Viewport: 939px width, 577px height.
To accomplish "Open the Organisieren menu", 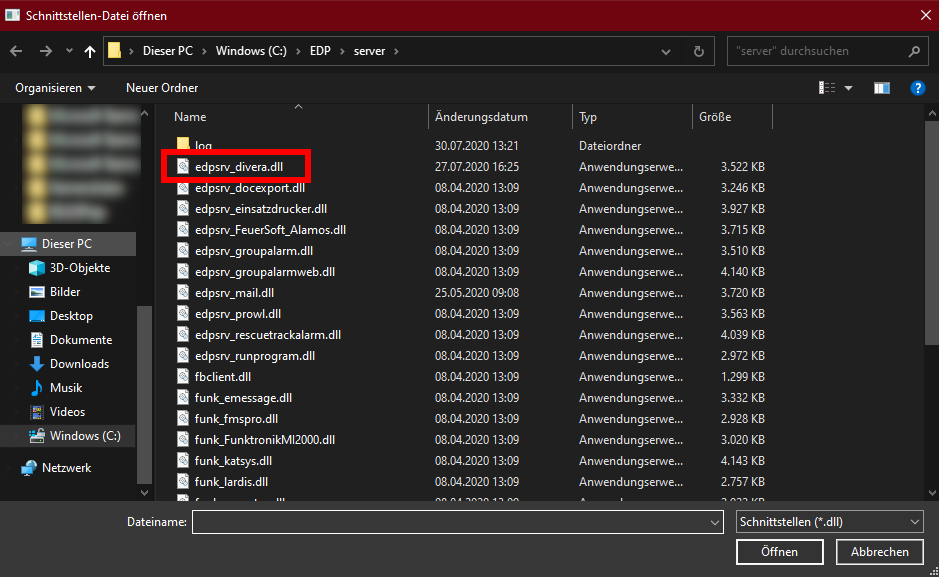I will coord(55,88).
